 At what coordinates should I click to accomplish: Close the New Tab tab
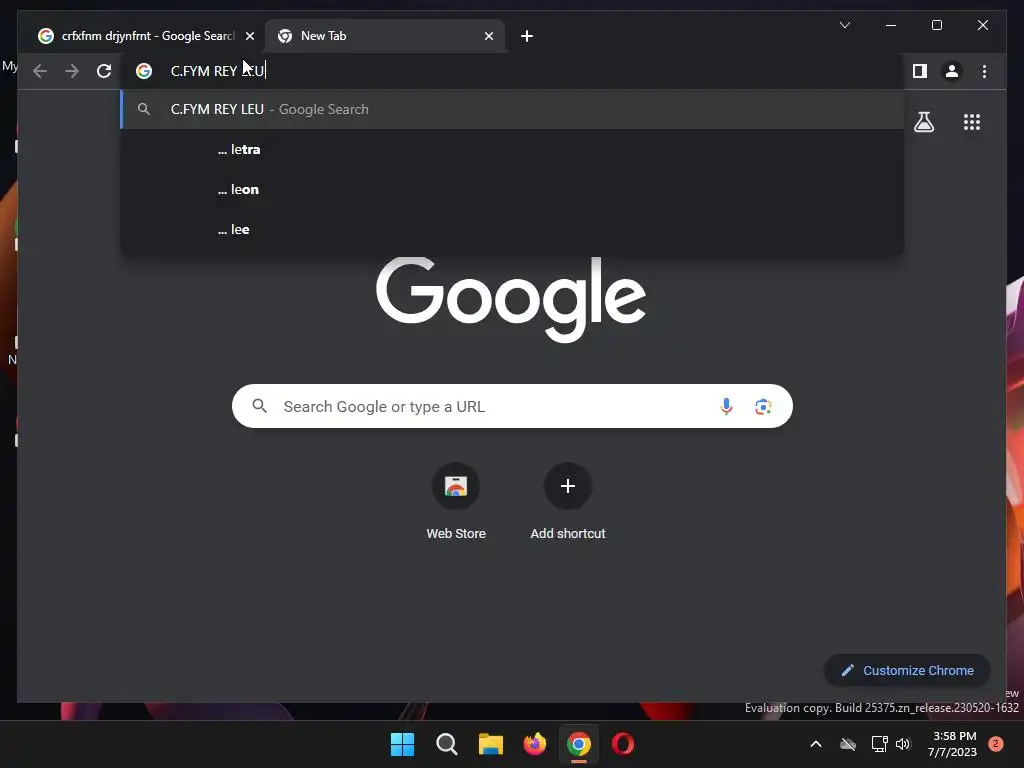[488, 36]
